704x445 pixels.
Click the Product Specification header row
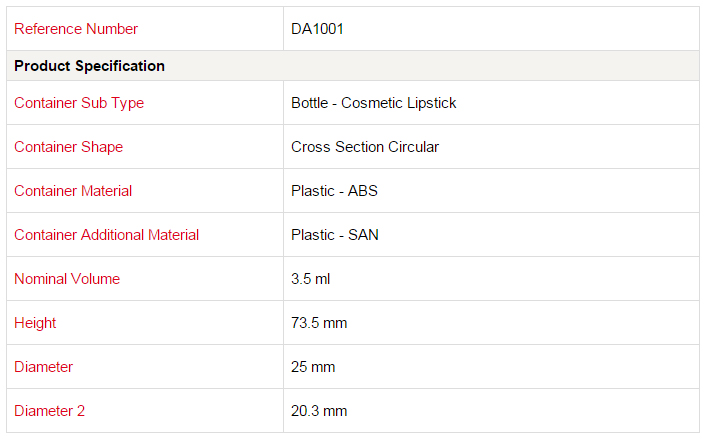point(353,66)
